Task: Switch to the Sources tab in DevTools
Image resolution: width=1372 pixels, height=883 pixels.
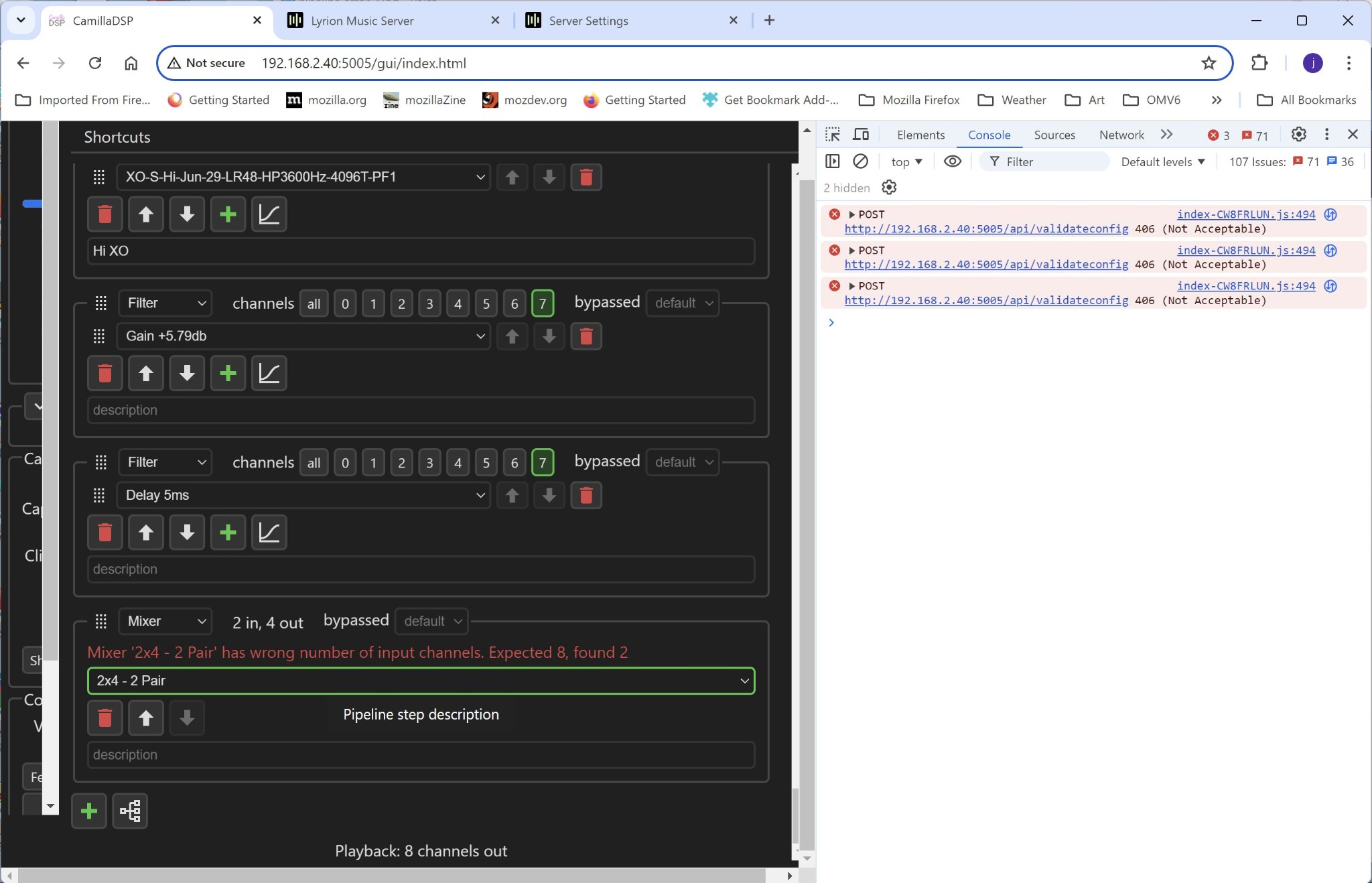Action: [x=1054, y=135]
